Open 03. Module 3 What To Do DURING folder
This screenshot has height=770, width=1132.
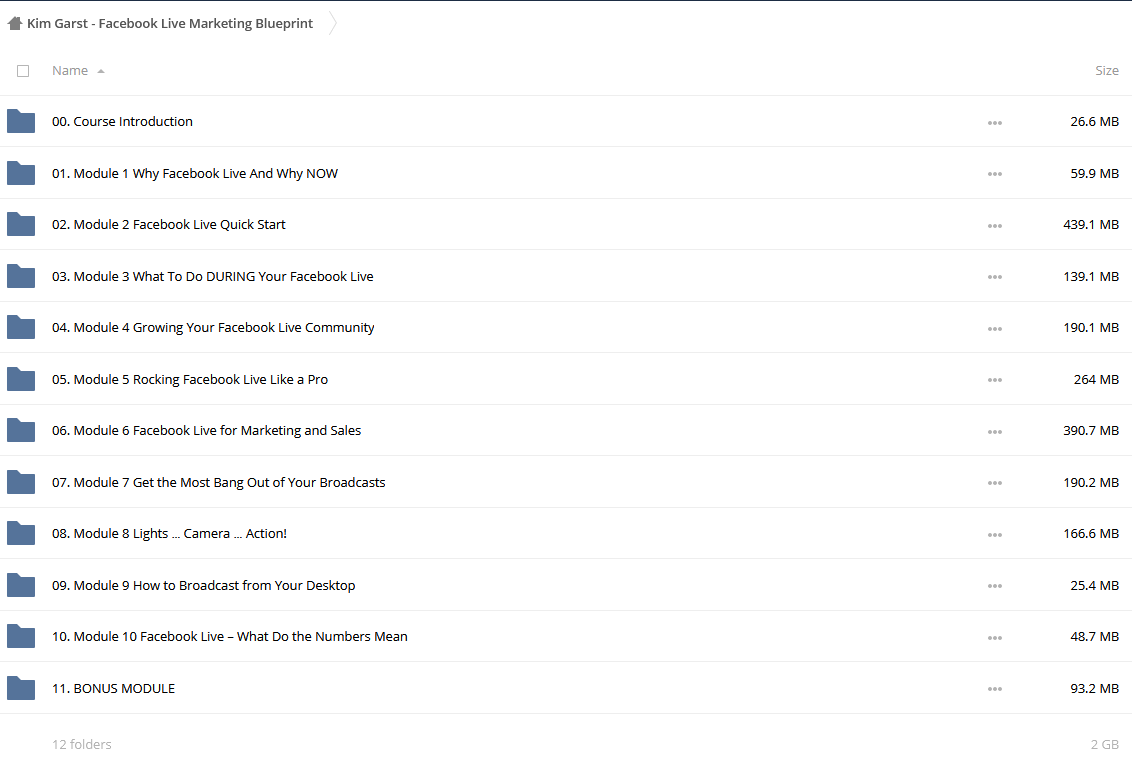click(212, 276)
